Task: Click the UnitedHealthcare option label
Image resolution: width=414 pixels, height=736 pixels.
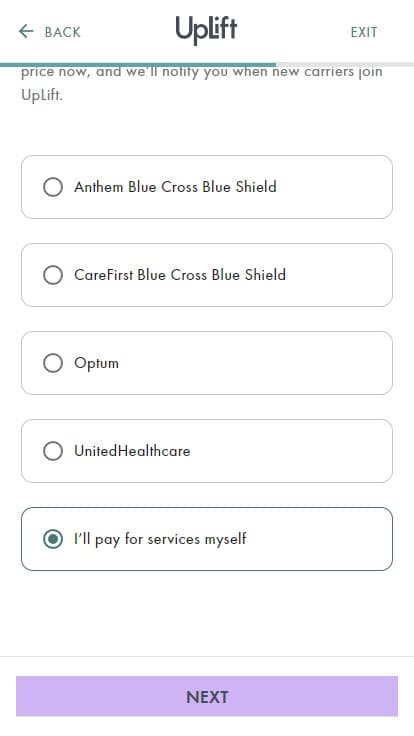Action: click(132, 451)
